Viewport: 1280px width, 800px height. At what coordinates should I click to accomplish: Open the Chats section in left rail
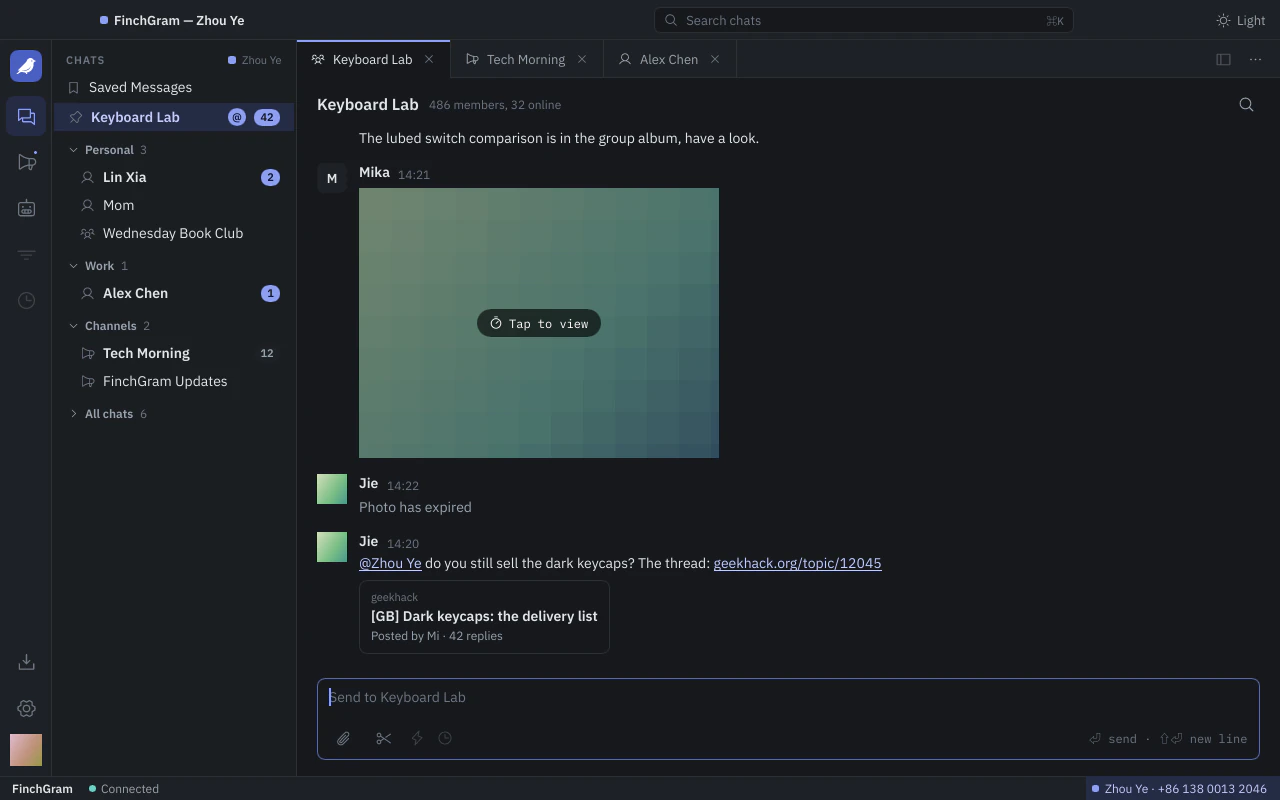click(x=26, y=117)
